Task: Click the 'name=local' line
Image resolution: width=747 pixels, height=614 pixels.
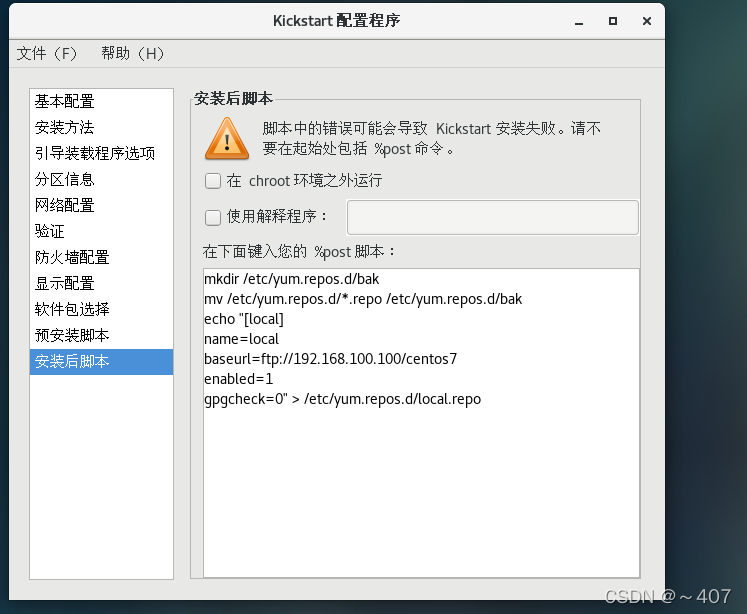Action: click(241, 339)
